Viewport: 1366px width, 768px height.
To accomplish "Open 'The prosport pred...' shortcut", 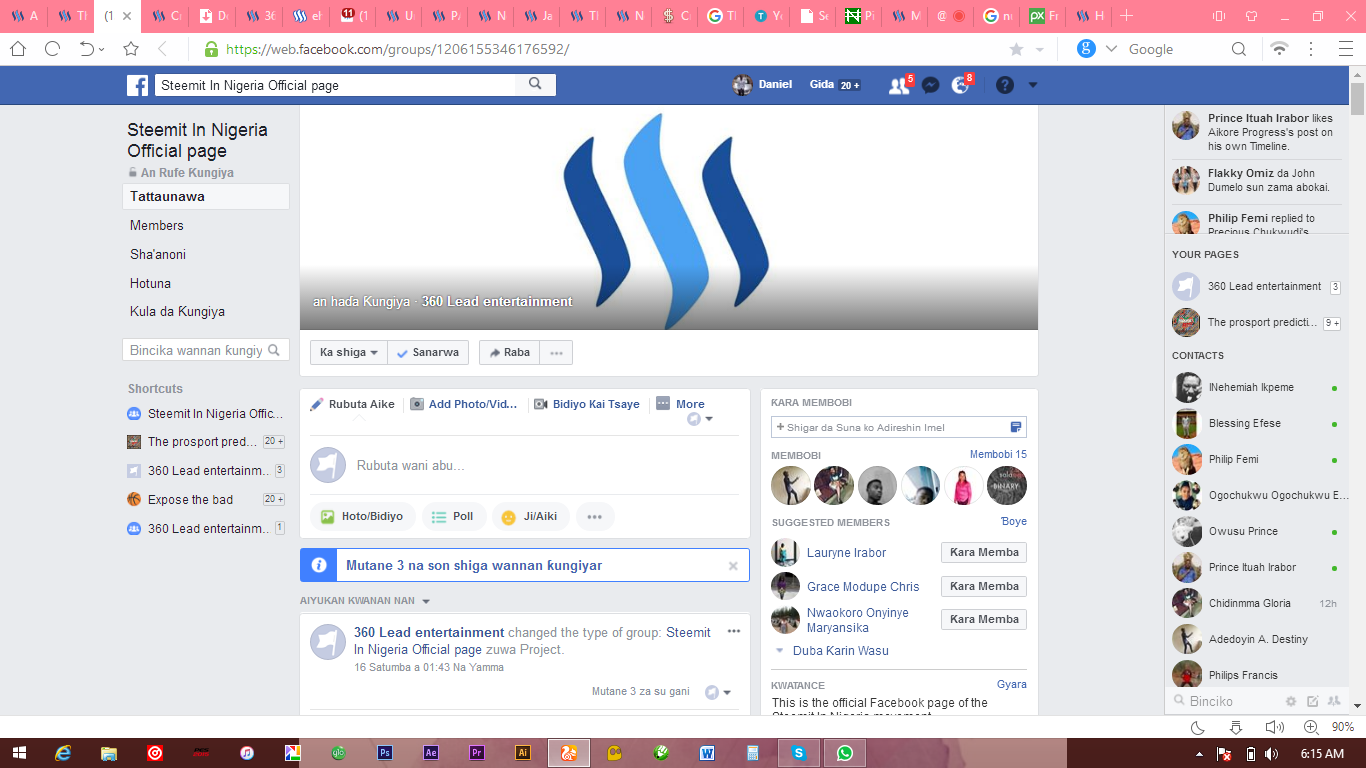I will 202,441.
